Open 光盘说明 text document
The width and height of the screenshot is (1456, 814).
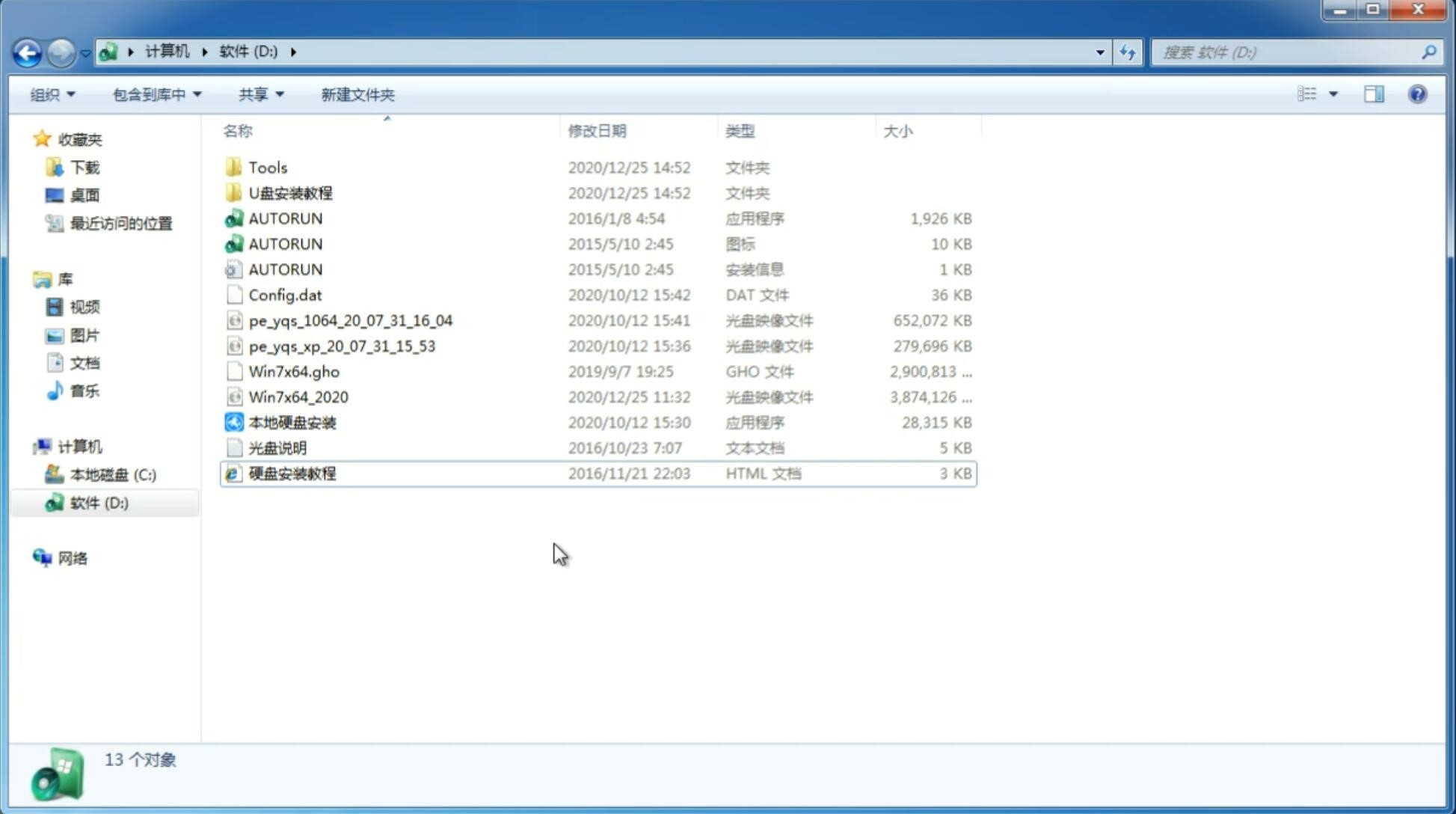277,447
